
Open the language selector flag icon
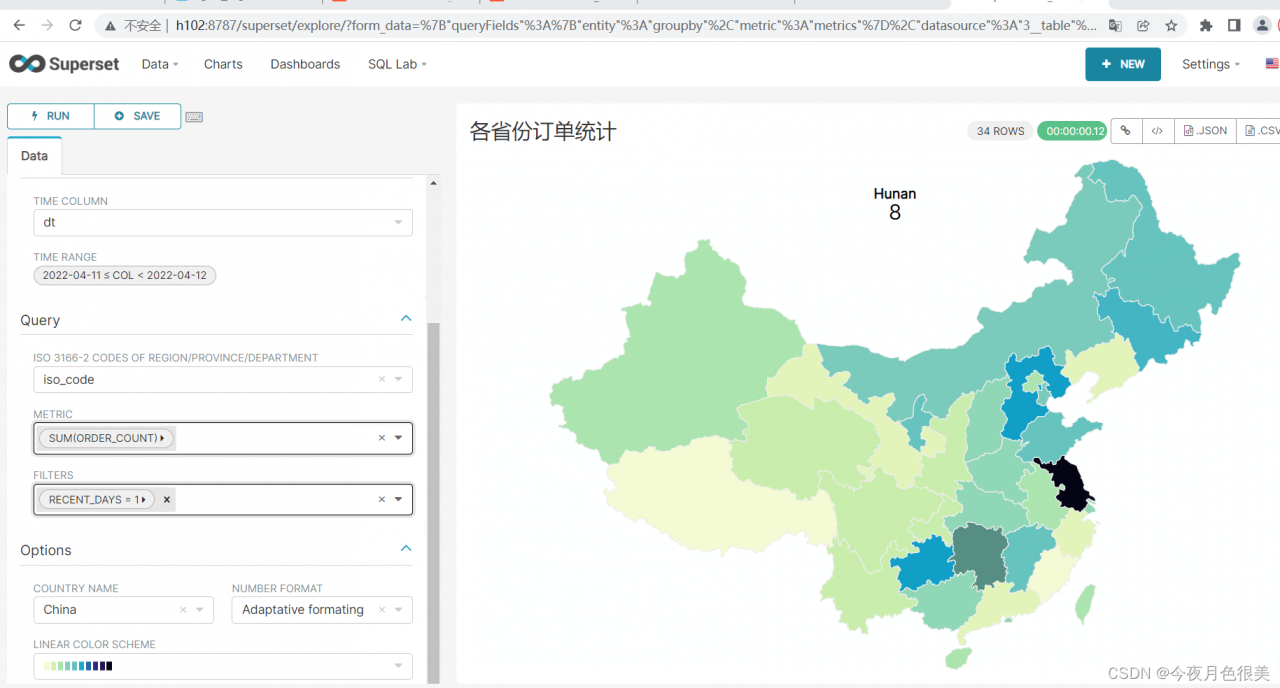pyautogui.click(x=1271, y=63)
